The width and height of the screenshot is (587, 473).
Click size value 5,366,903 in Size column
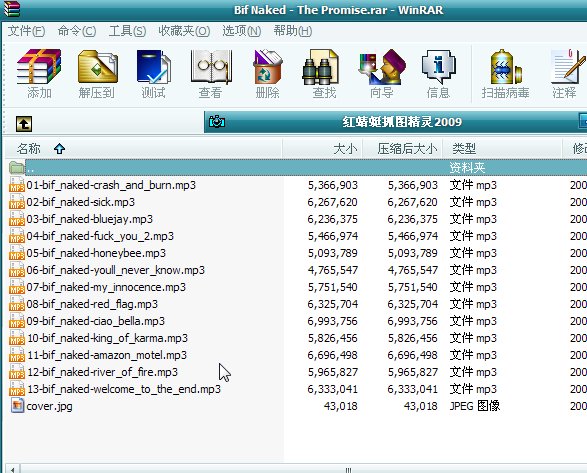(332, 185)
